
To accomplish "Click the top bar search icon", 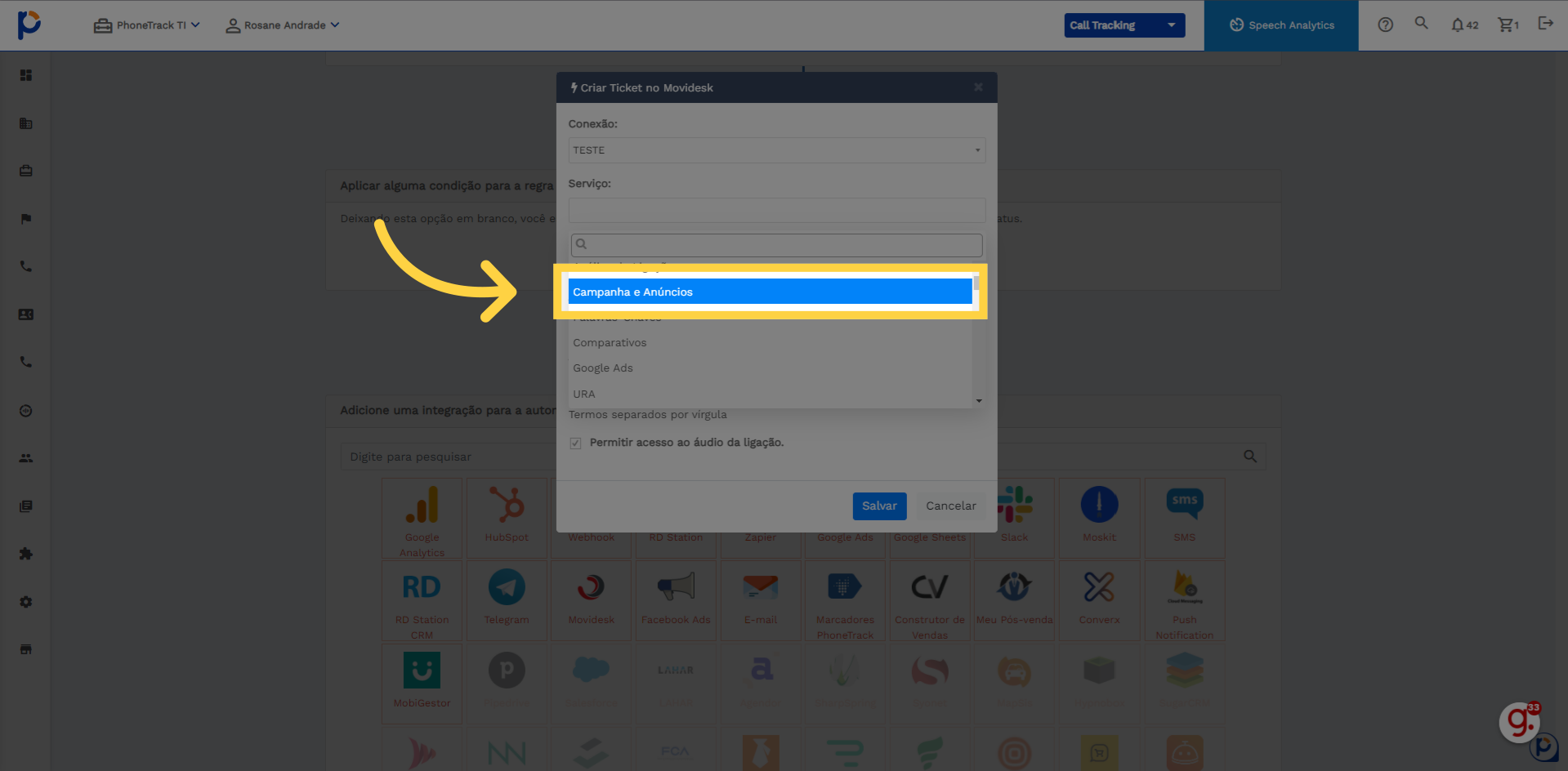I will tap(1422, 24).
